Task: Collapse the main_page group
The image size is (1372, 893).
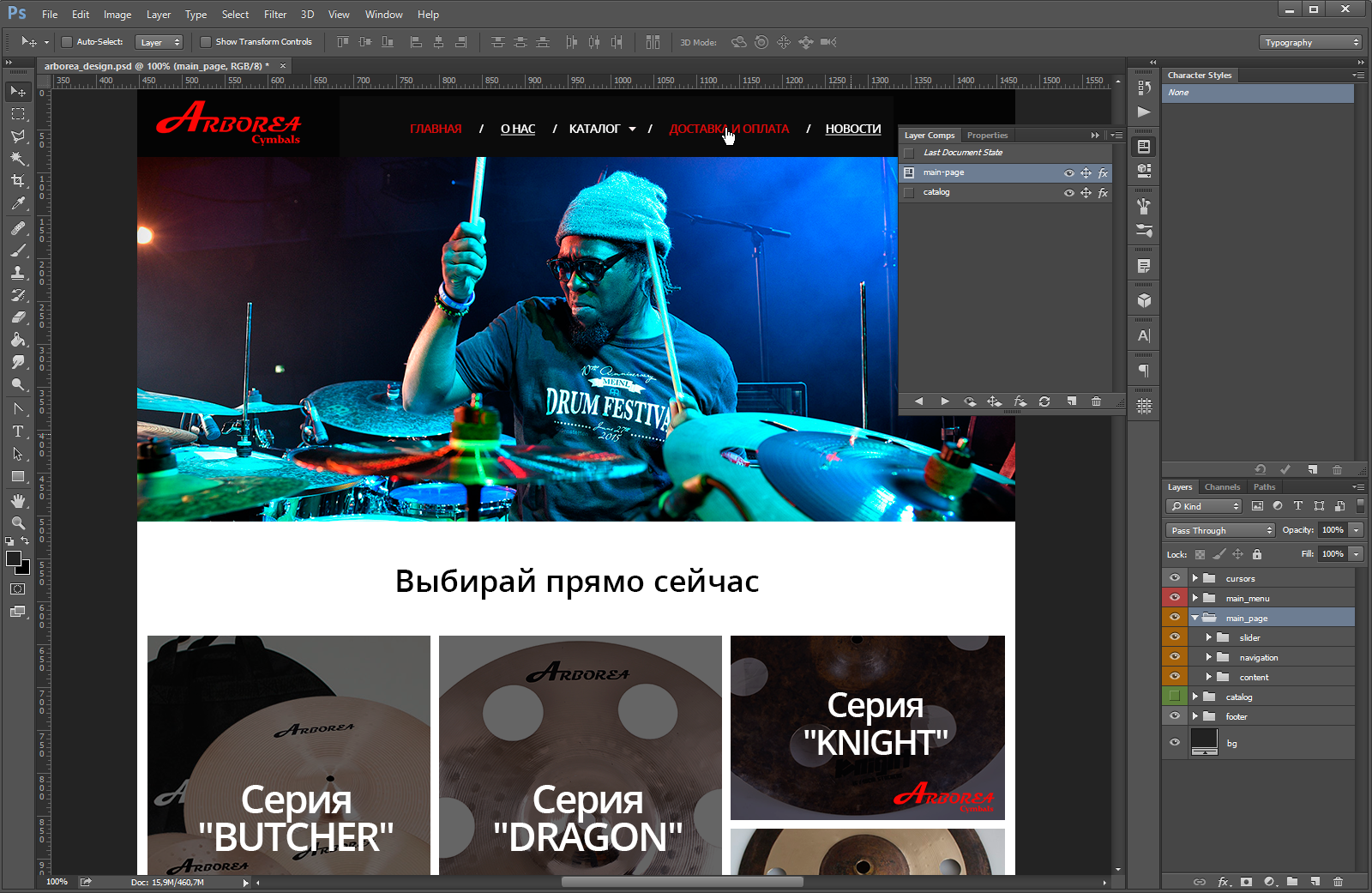Action: 1195,618
